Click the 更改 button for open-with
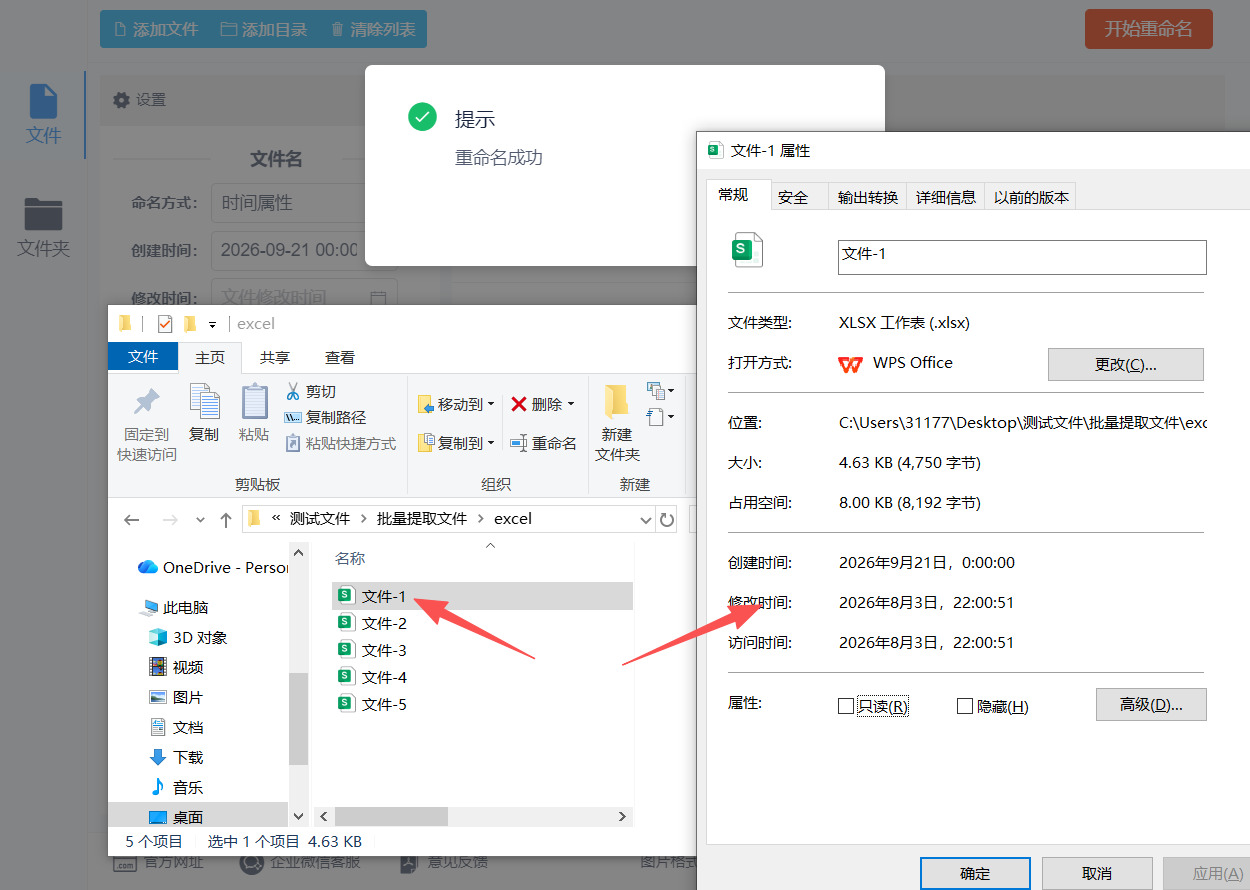 pyautogui.click(x=1125, y=364)
